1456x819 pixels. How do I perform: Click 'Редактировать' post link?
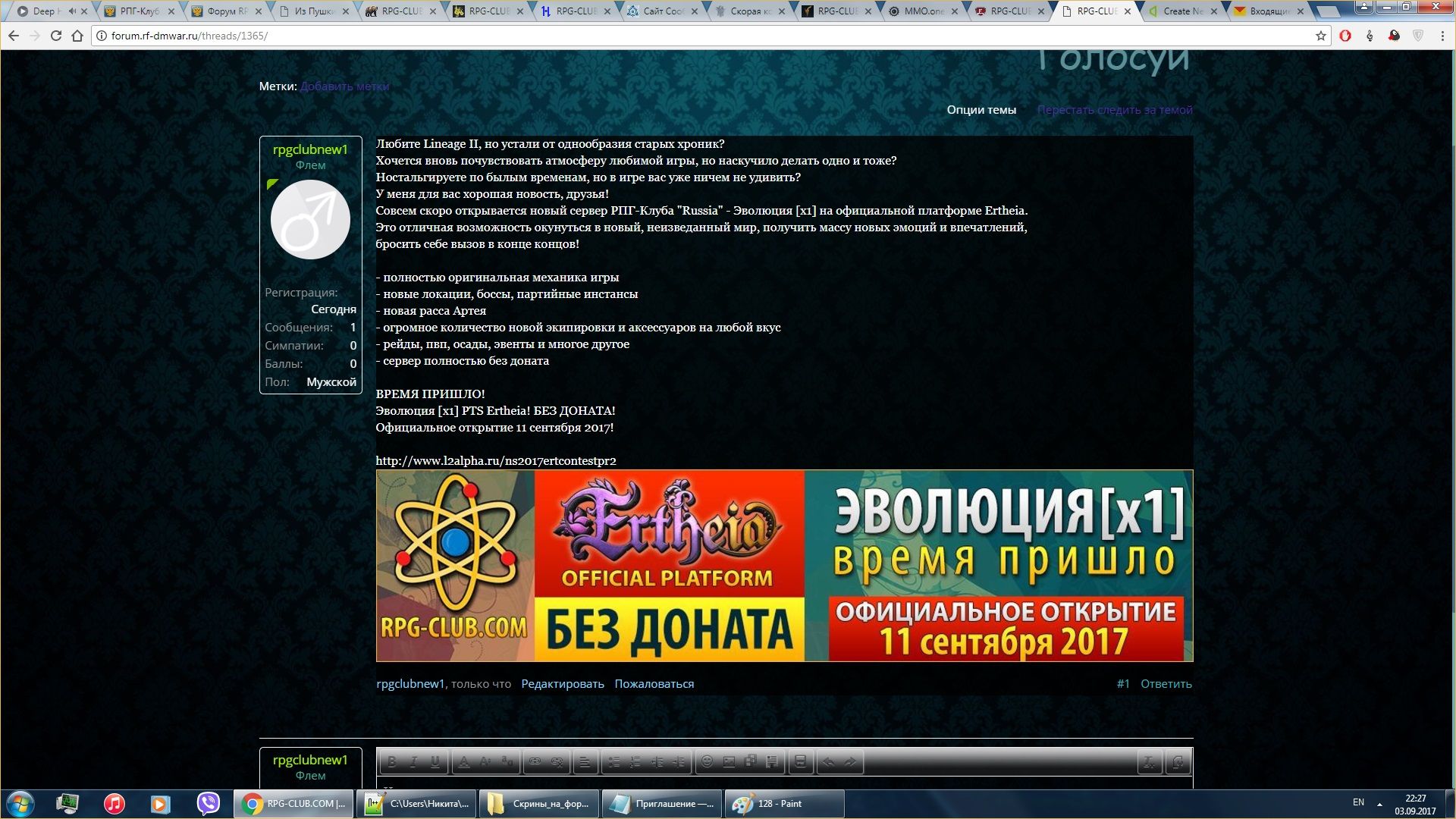point(563,684)
